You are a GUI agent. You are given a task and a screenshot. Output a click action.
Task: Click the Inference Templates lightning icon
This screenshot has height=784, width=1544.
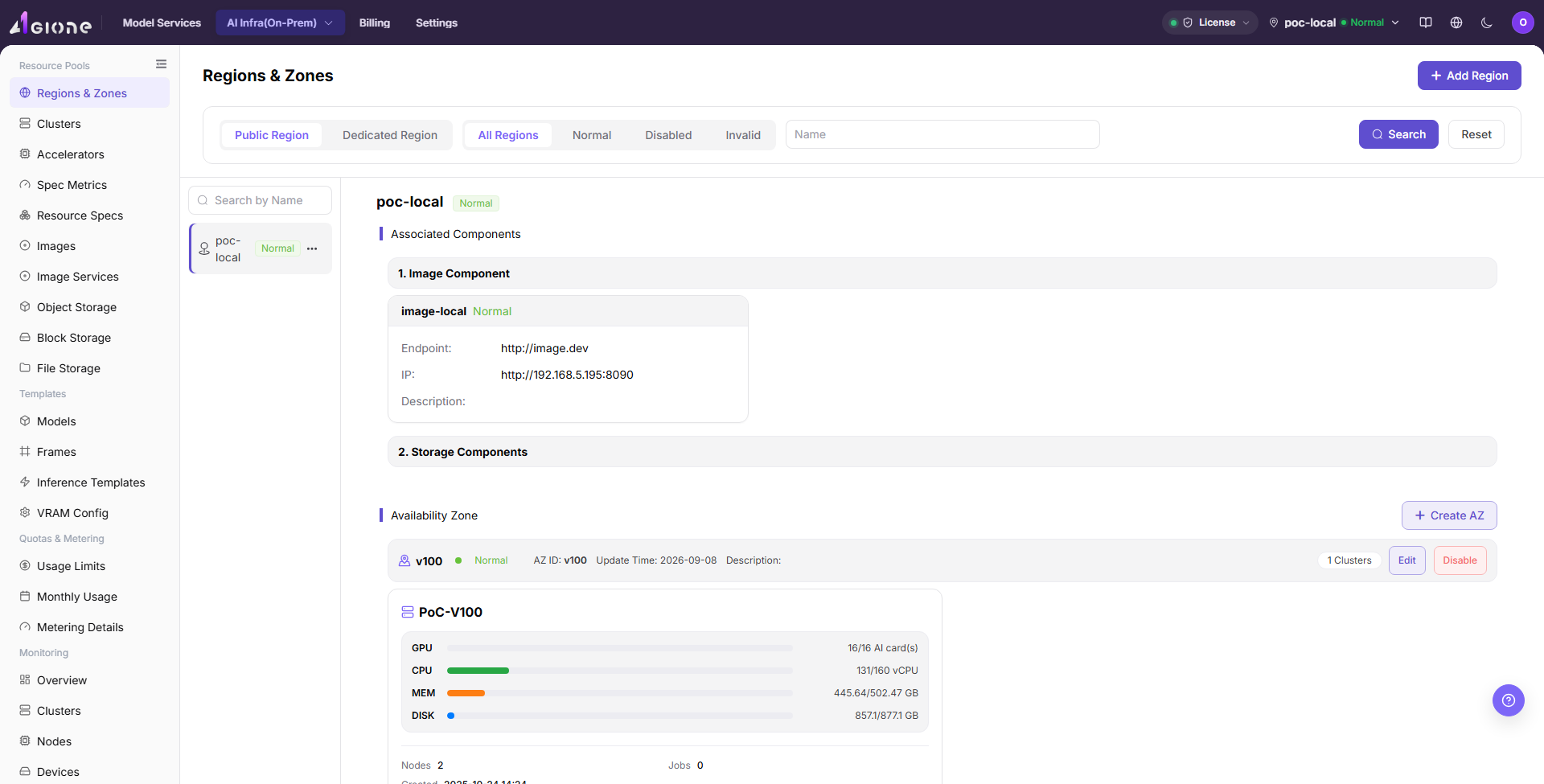coord(25,482)
